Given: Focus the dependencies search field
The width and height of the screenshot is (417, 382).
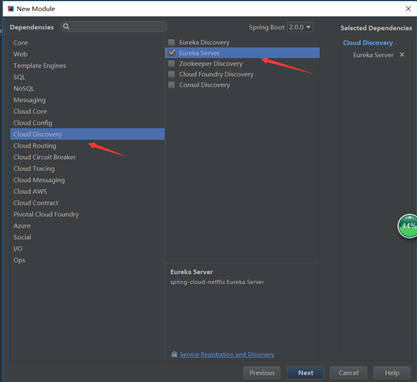Looking at the screenshot, I should pos(114,27).
